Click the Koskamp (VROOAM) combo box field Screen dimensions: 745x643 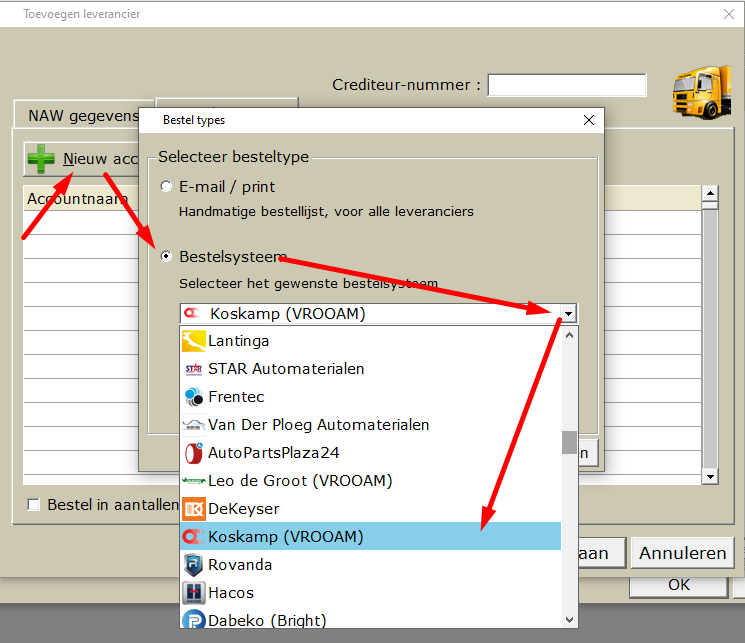click(x=378, y=314)
